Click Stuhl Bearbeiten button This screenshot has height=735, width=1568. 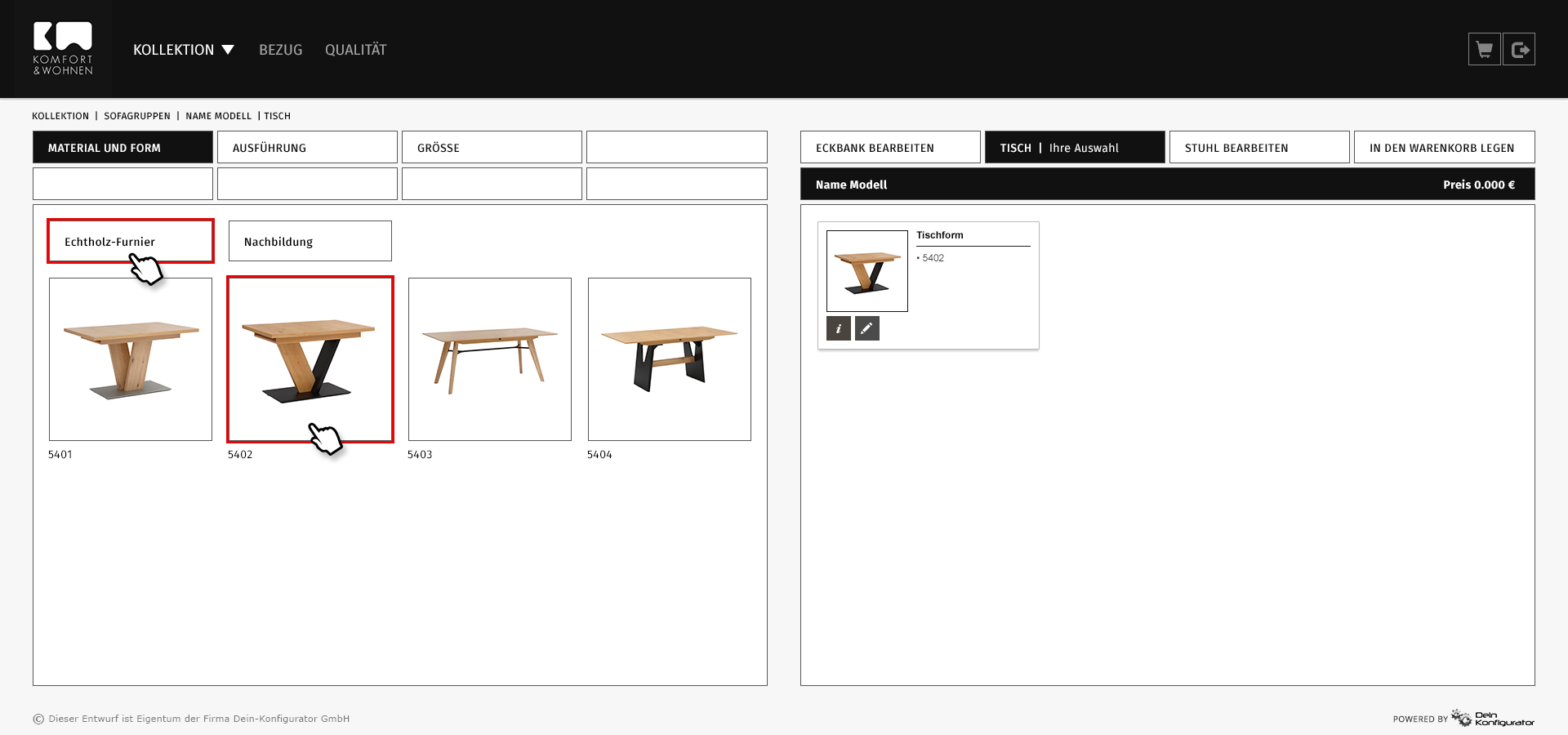(1258, 148)
